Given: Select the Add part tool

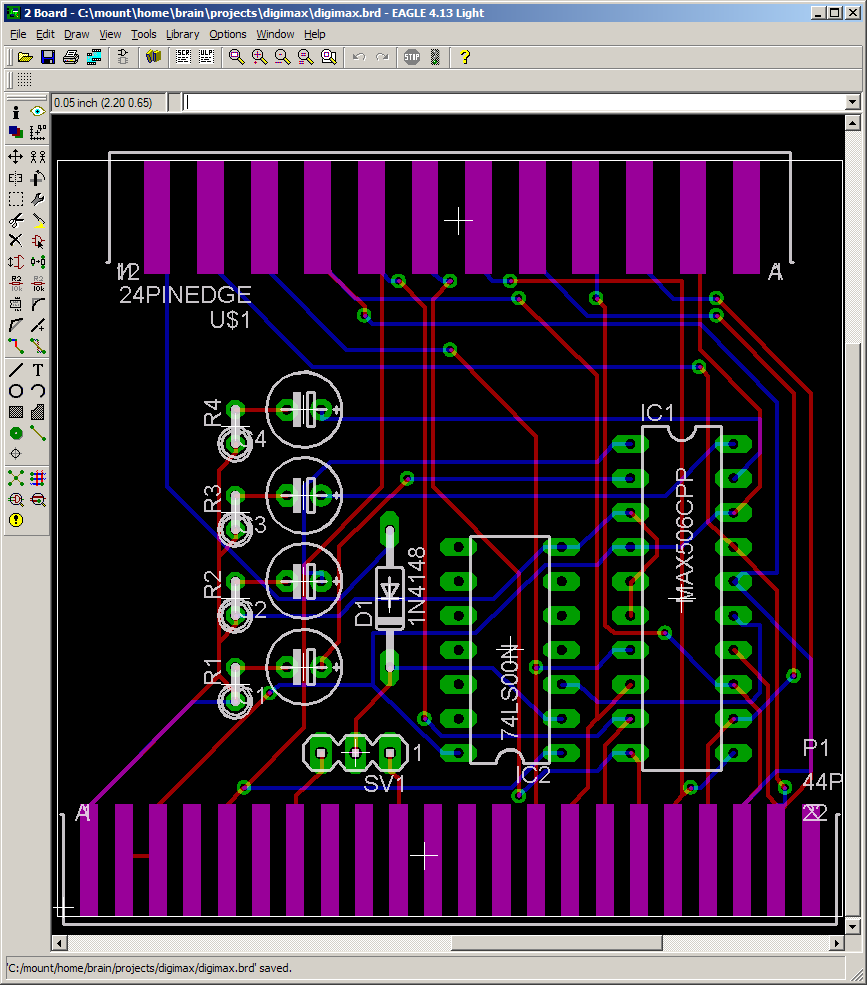Looking at the screenshot, I should [x=38, y=241].
